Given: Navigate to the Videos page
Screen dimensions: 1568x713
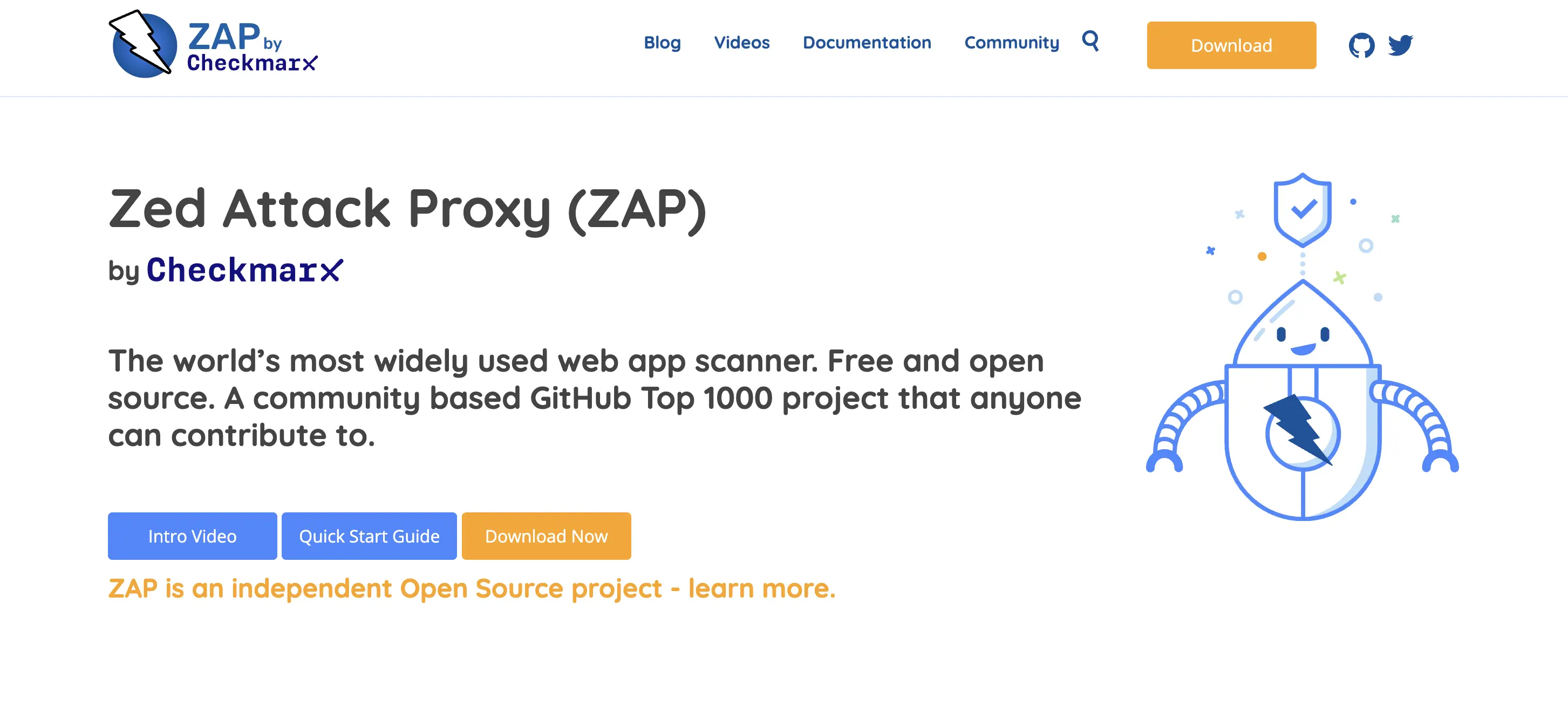Looking at the screenshot, I should [741, 43].
